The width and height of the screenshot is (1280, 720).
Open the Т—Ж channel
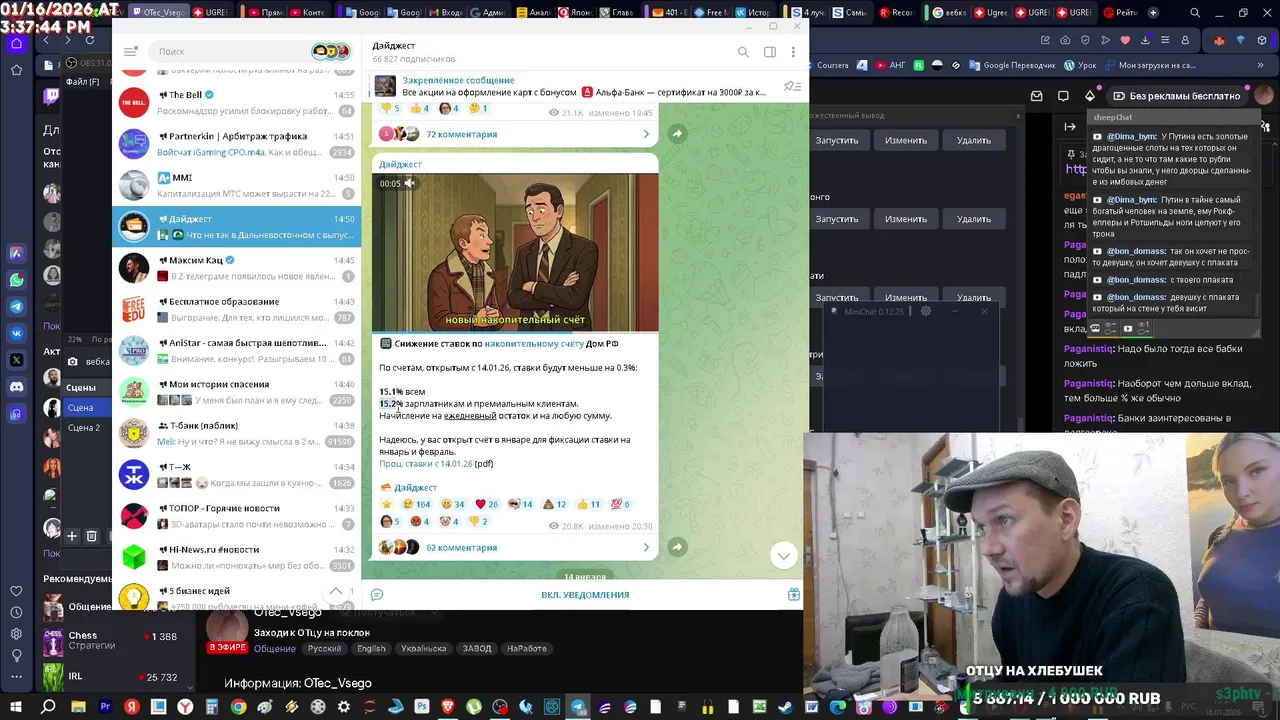(x=236, y=475)
